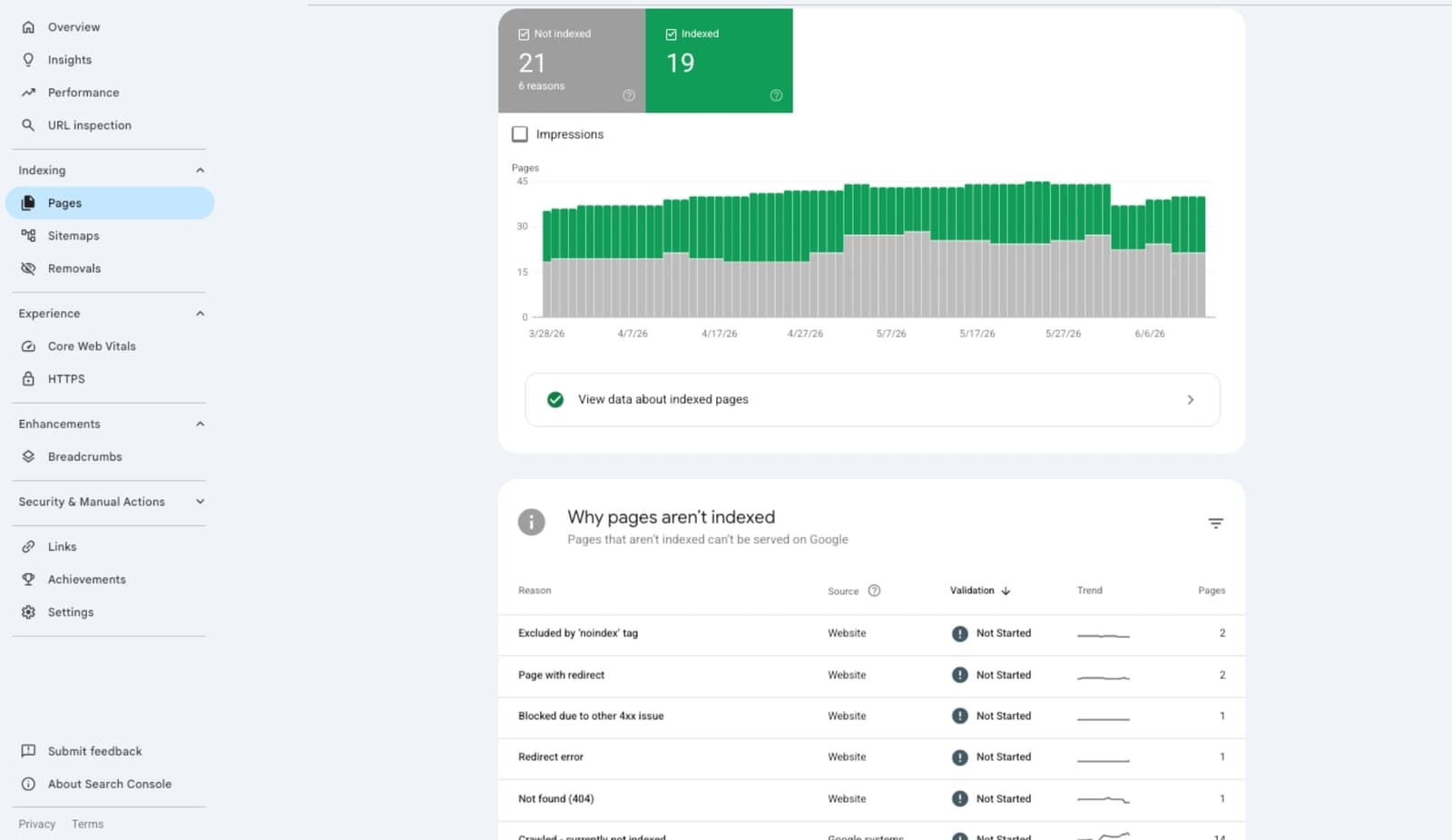Click the Removals crossed-eye icon
The width and height of the screenshot is (1452, 840).
tap(28, 269)
